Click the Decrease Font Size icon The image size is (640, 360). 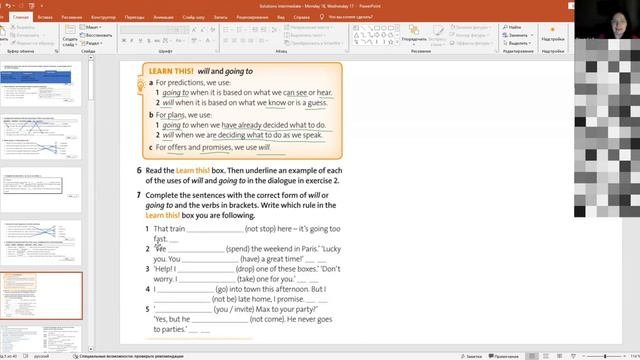(x=203, y=30)
